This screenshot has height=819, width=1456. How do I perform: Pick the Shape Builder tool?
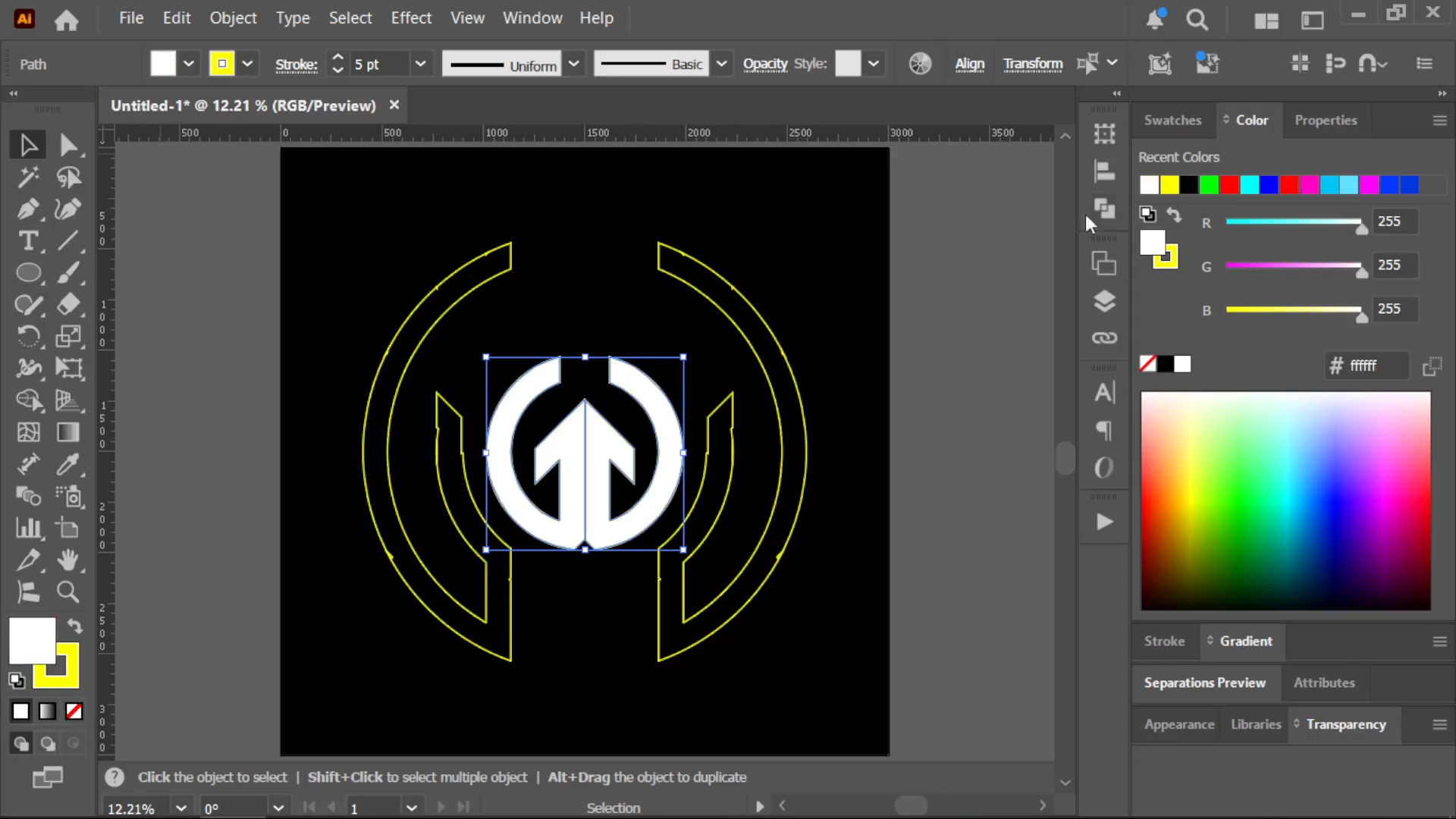(28, 400)
